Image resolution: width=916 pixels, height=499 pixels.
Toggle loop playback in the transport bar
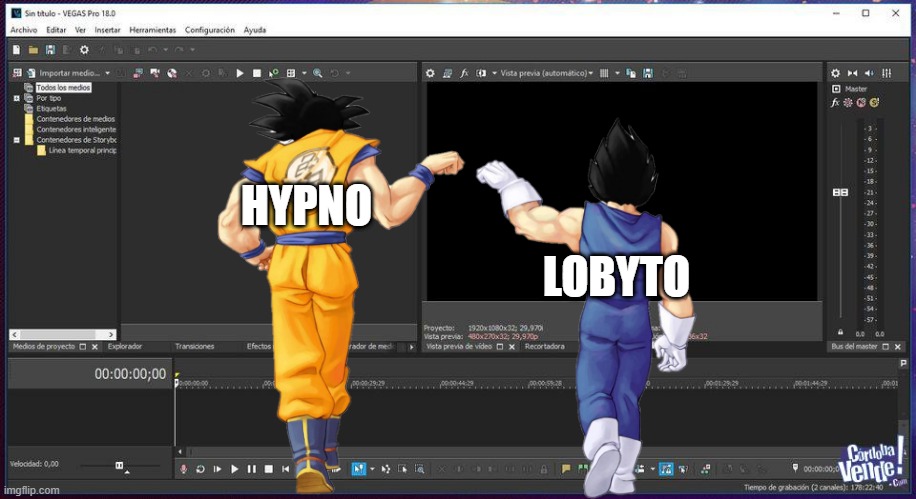(x=200, y=469)
